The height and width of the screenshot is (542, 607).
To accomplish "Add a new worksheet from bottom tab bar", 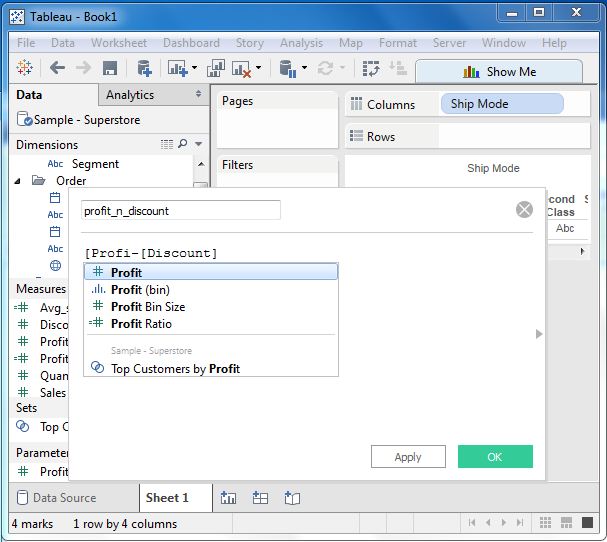I will coord(228,497).
